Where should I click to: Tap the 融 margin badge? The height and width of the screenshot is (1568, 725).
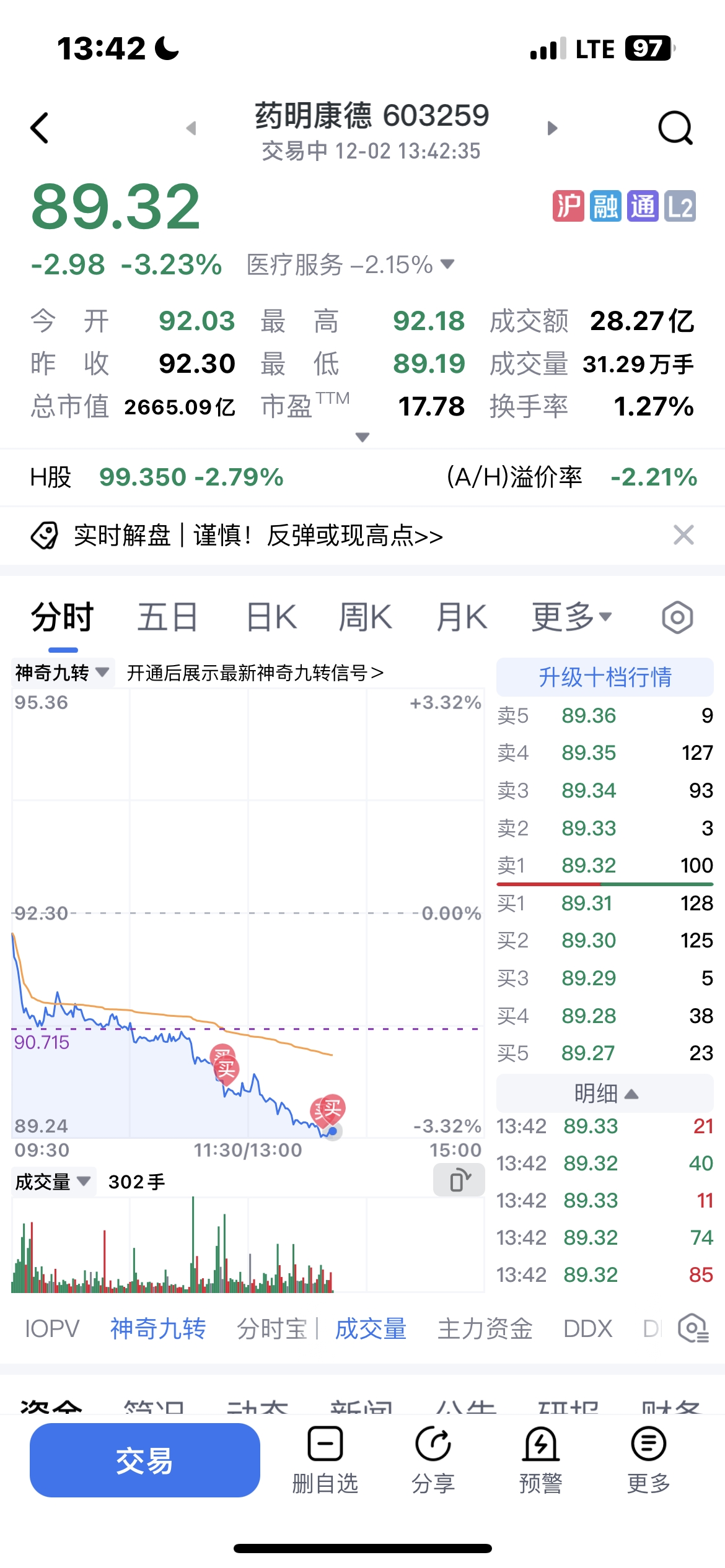tap(605, 206)
